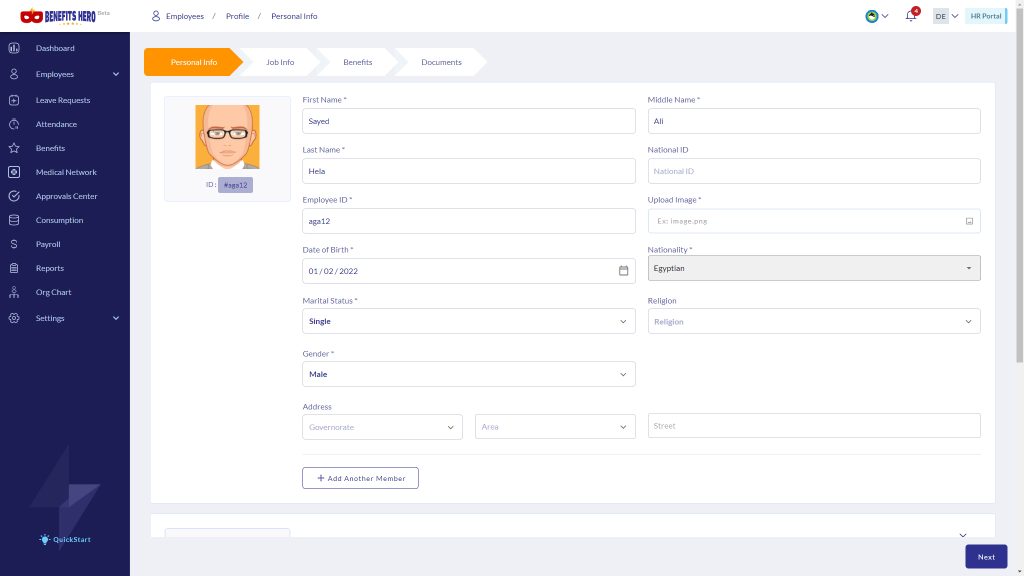Image resolution: width=1024 pixels, height=576 pixels.
Task: Go to Employees breadcrumb link
Action: [x=185, y=16]
